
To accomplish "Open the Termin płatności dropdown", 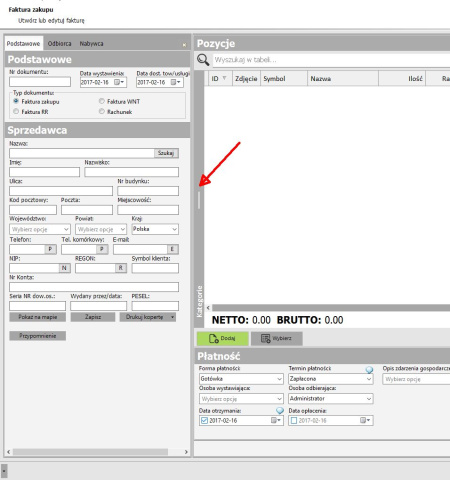I will pos(331,379).
